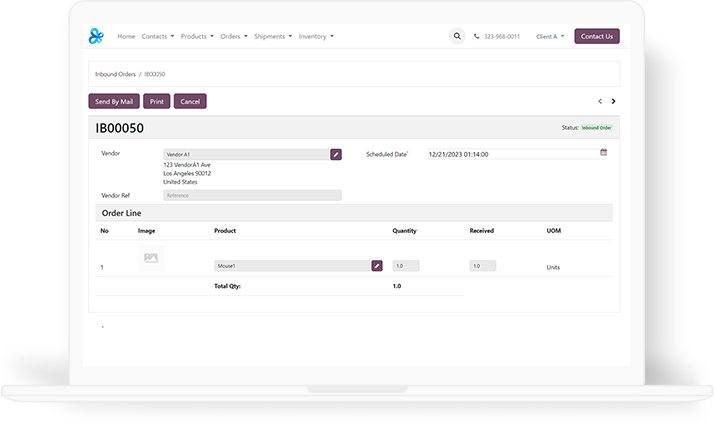The height and width of the screenshot is (430, 715).
Task: Edit Mouse1 product with pencil icon
Action: (x=377, y=266)
